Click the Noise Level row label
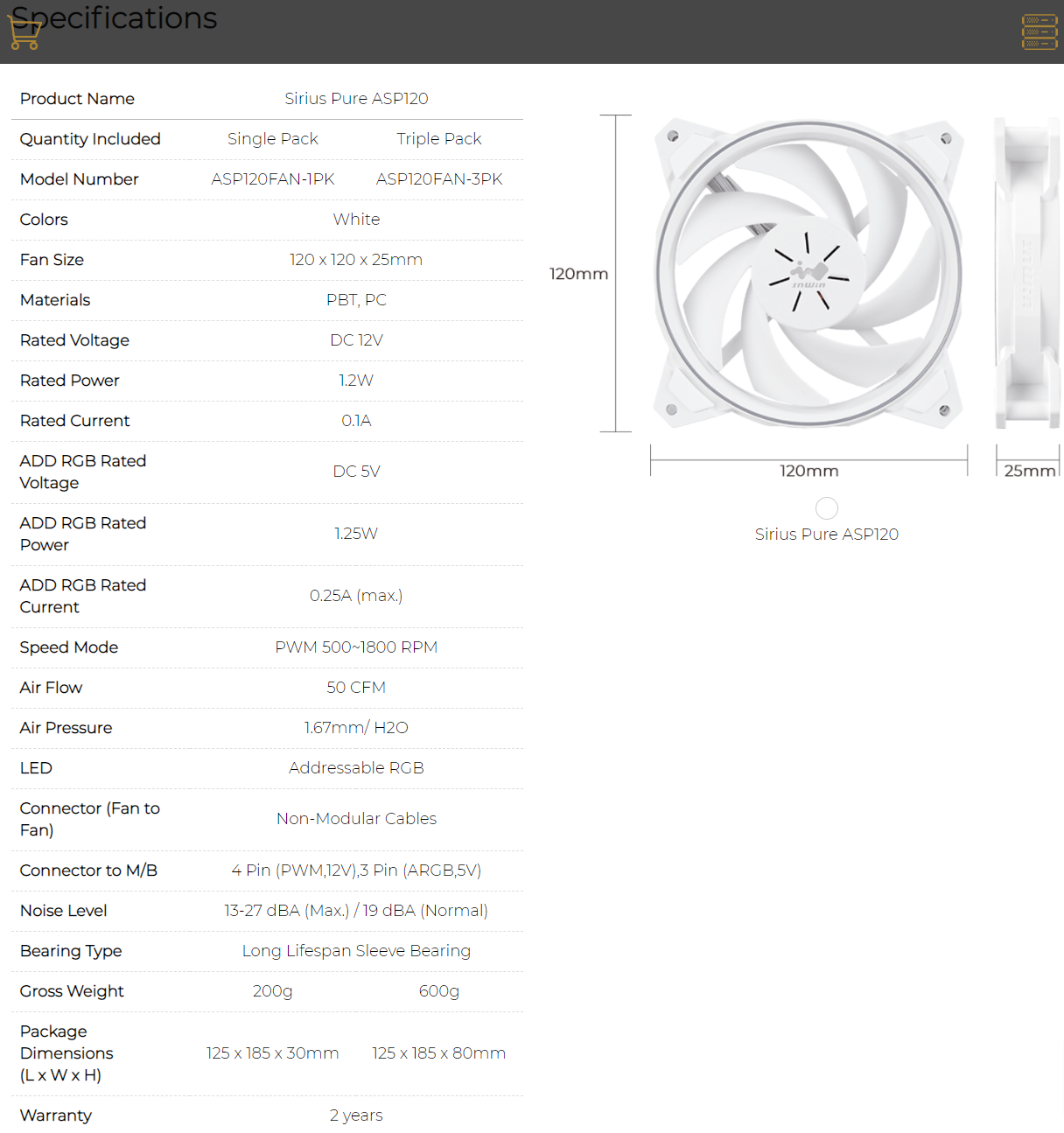This screenshot has height=1133, width=1064. pyautogui.click(x=64, y=911)
